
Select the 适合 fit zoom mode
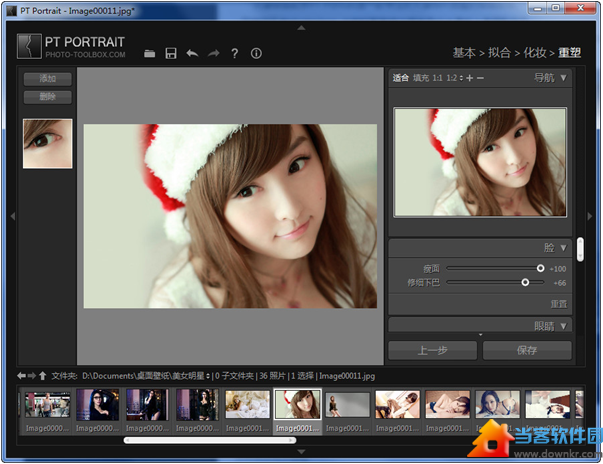401,78
